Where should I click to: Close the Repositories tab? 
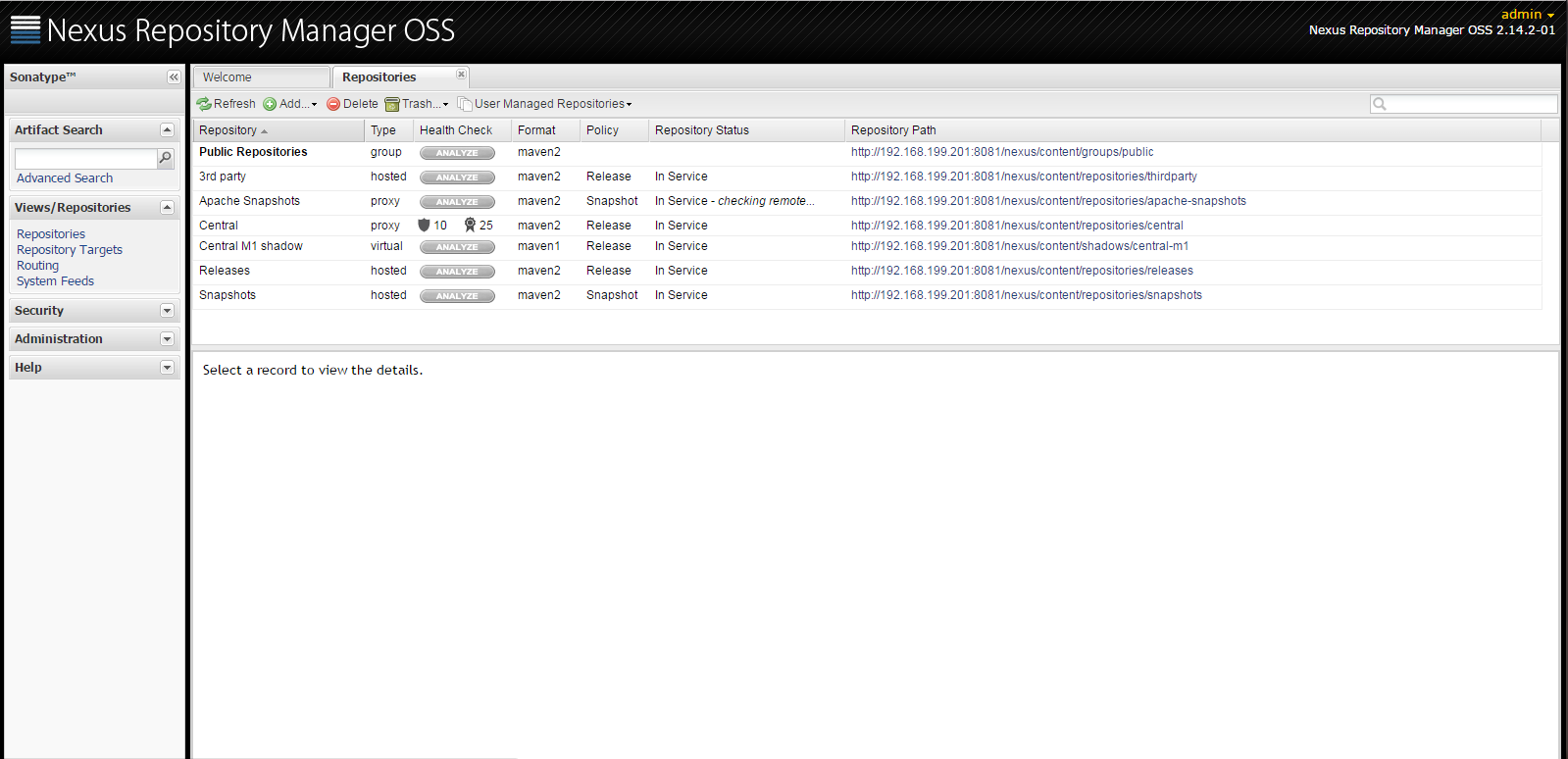[x=461, y=75]
